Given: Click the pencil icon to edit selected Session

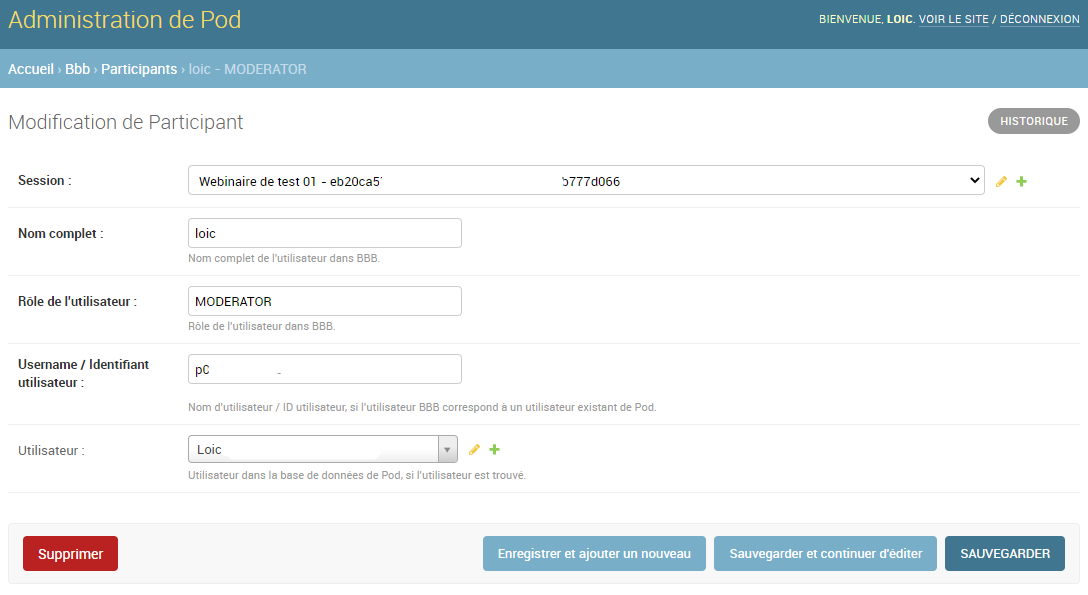Looking at the screenshot, I should (1002, 182).
